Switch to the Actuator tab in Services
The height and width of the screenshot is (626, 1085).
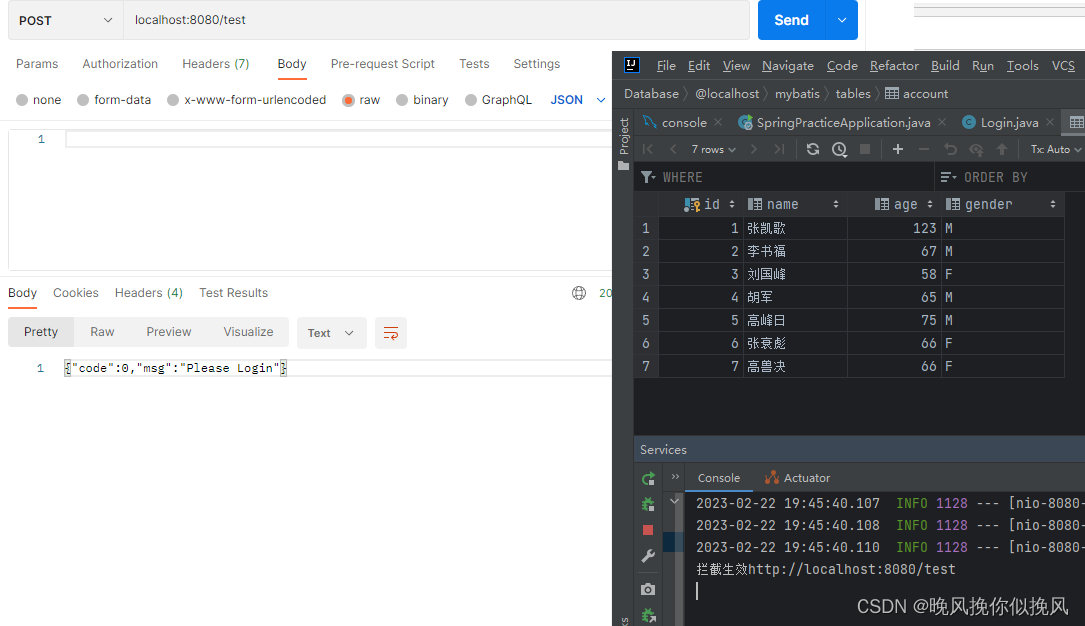(x=797, y=478)
